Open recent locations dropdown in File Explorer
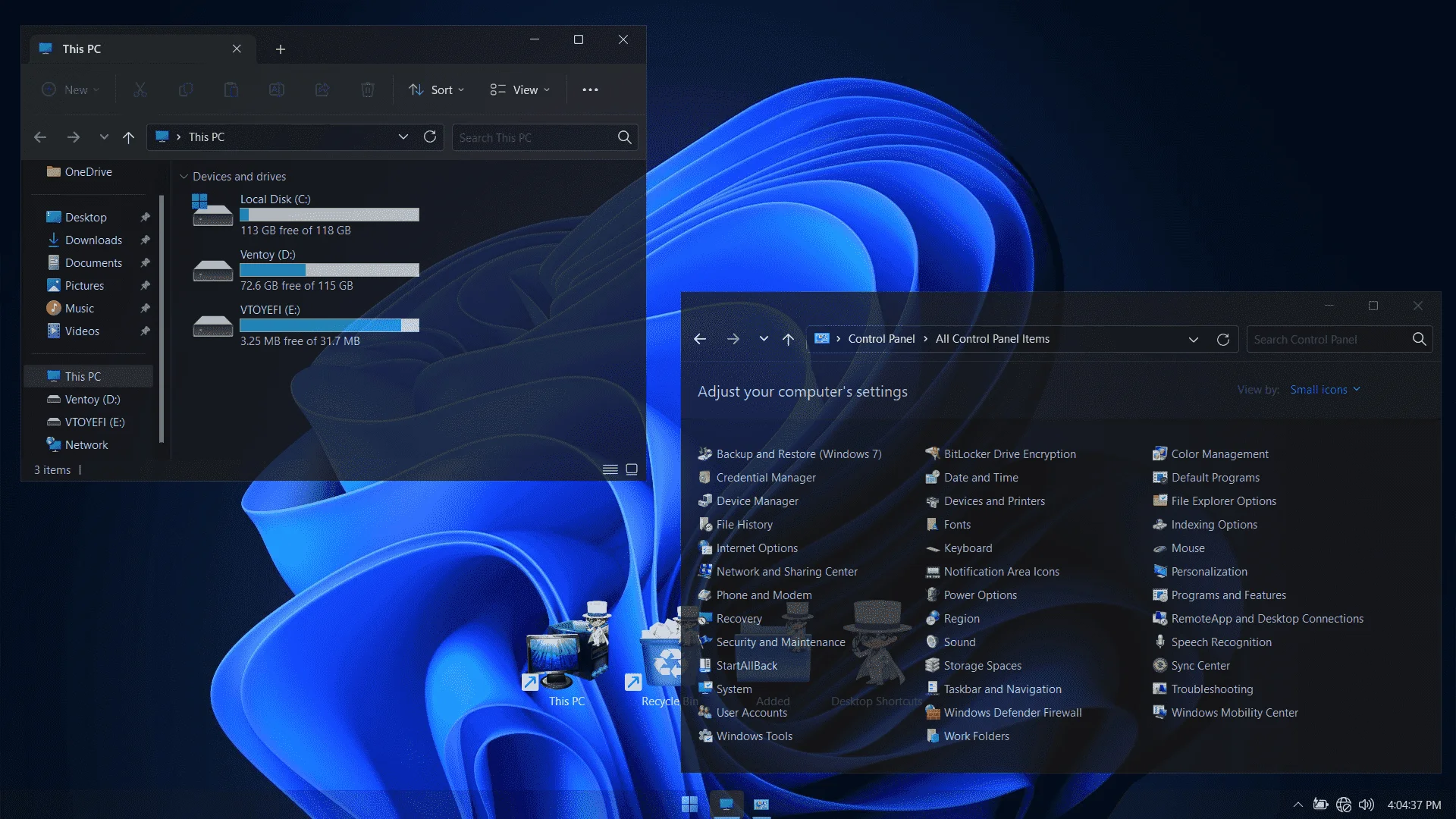 (104, 137)
